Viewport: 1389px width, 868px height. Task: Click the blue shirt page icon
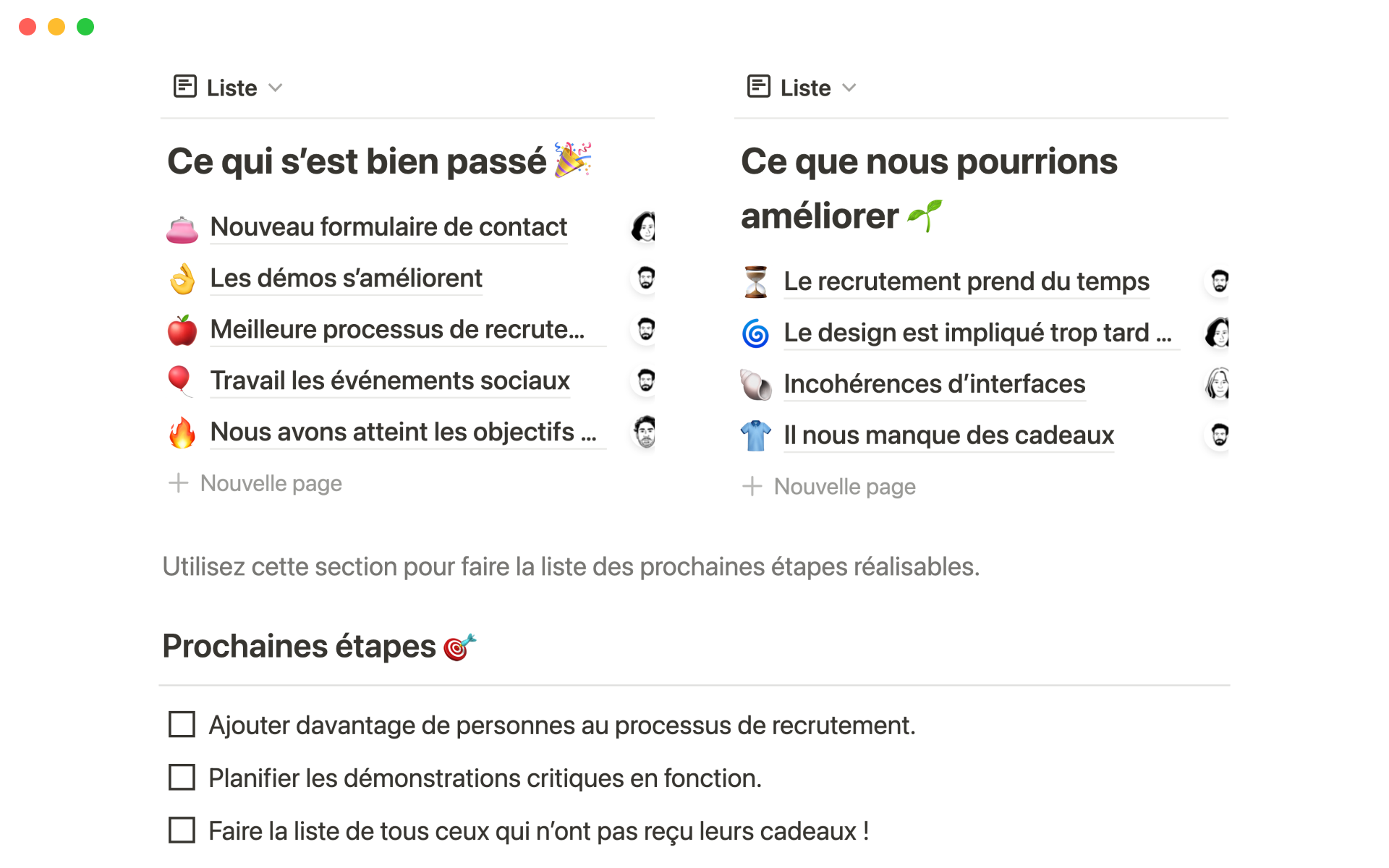coord(756,436)
